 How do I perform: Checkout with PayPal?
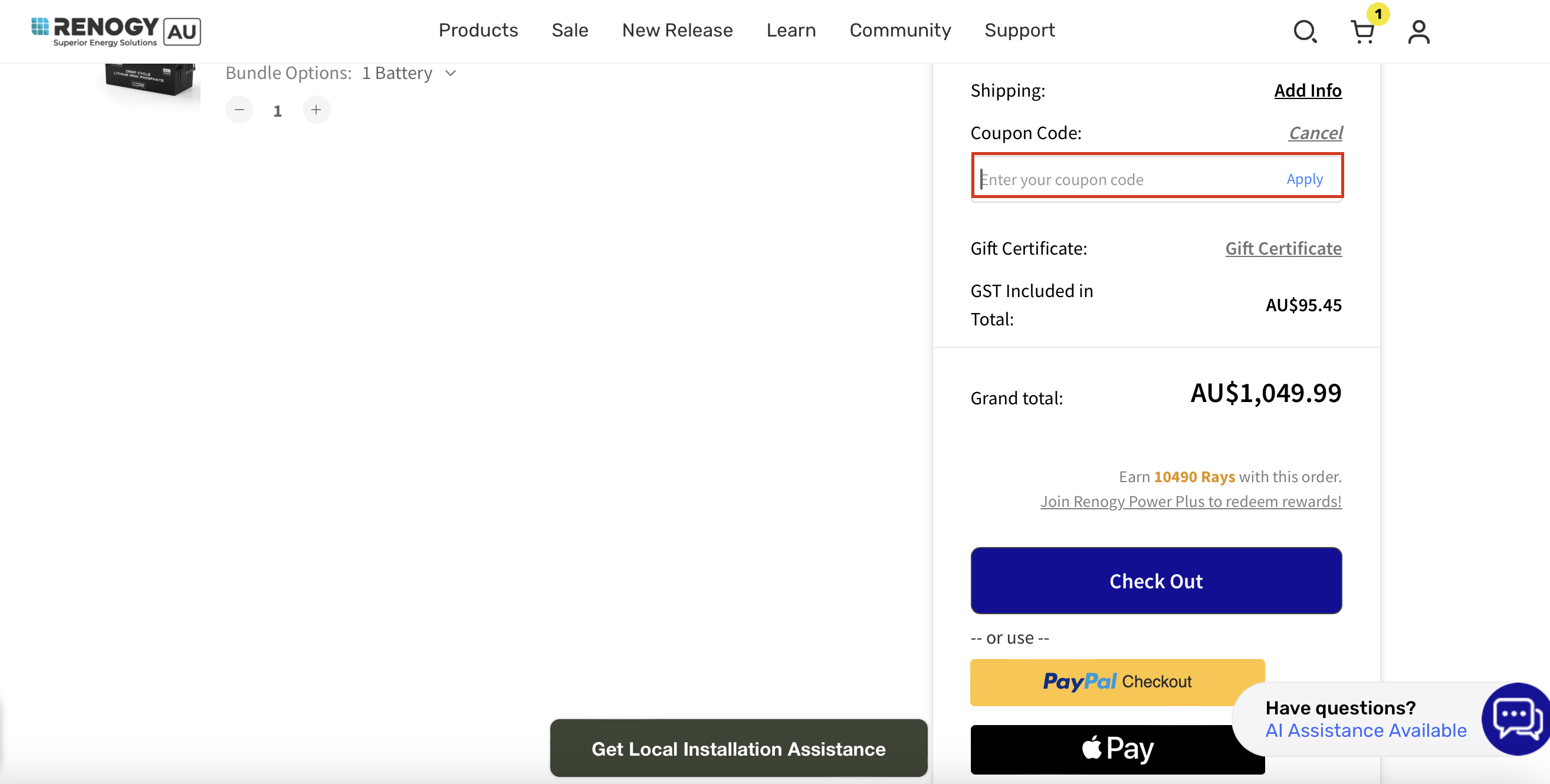(1117, 681)
